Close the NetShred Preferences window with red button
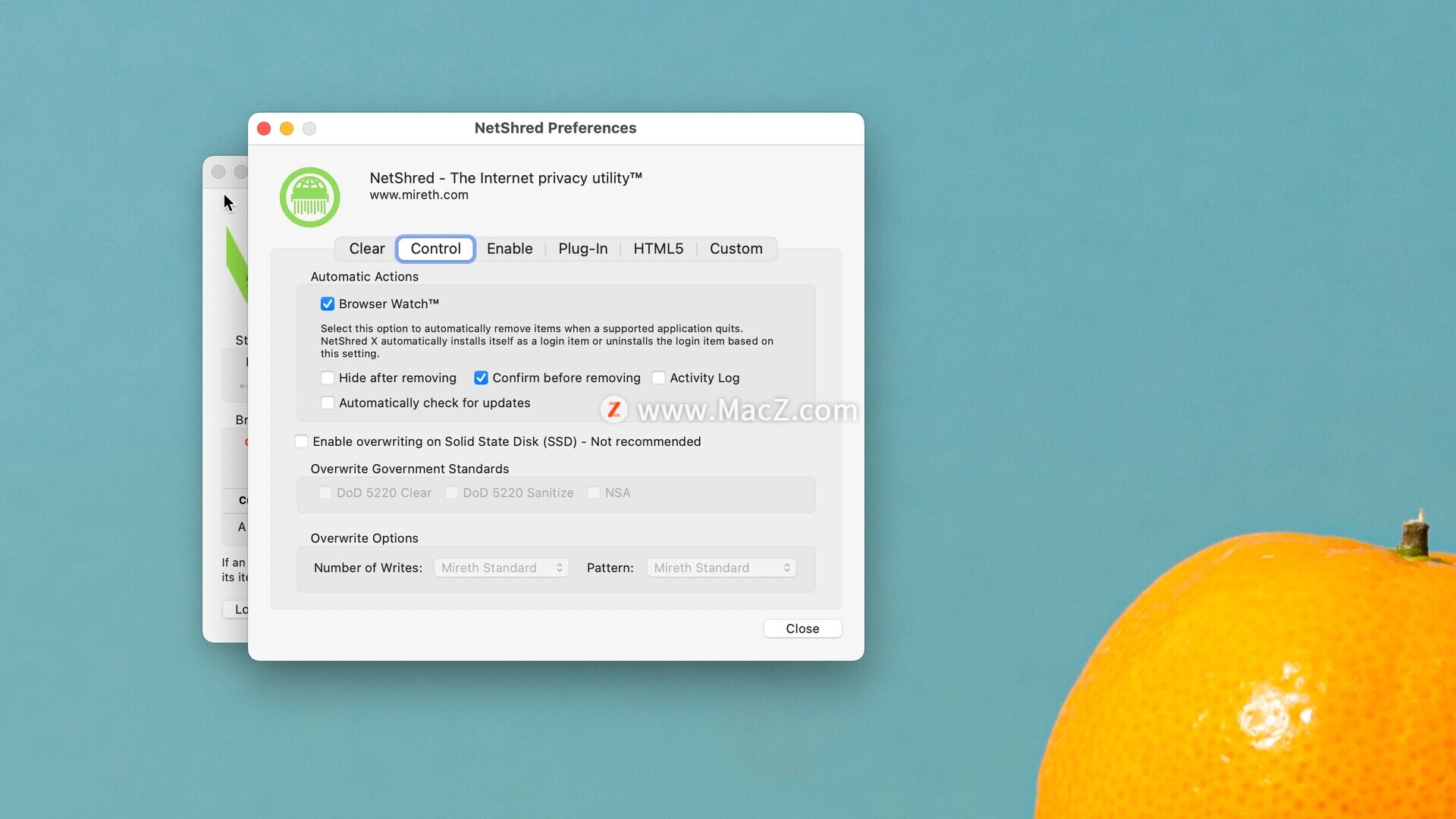 coord(264,129)
